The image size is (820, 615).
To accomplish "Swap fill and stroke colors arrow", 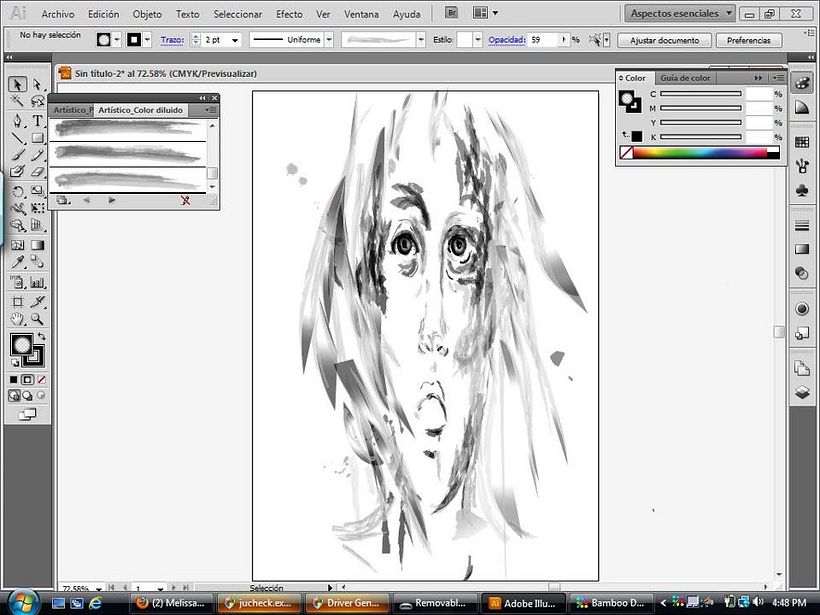I will coord(39,336).
